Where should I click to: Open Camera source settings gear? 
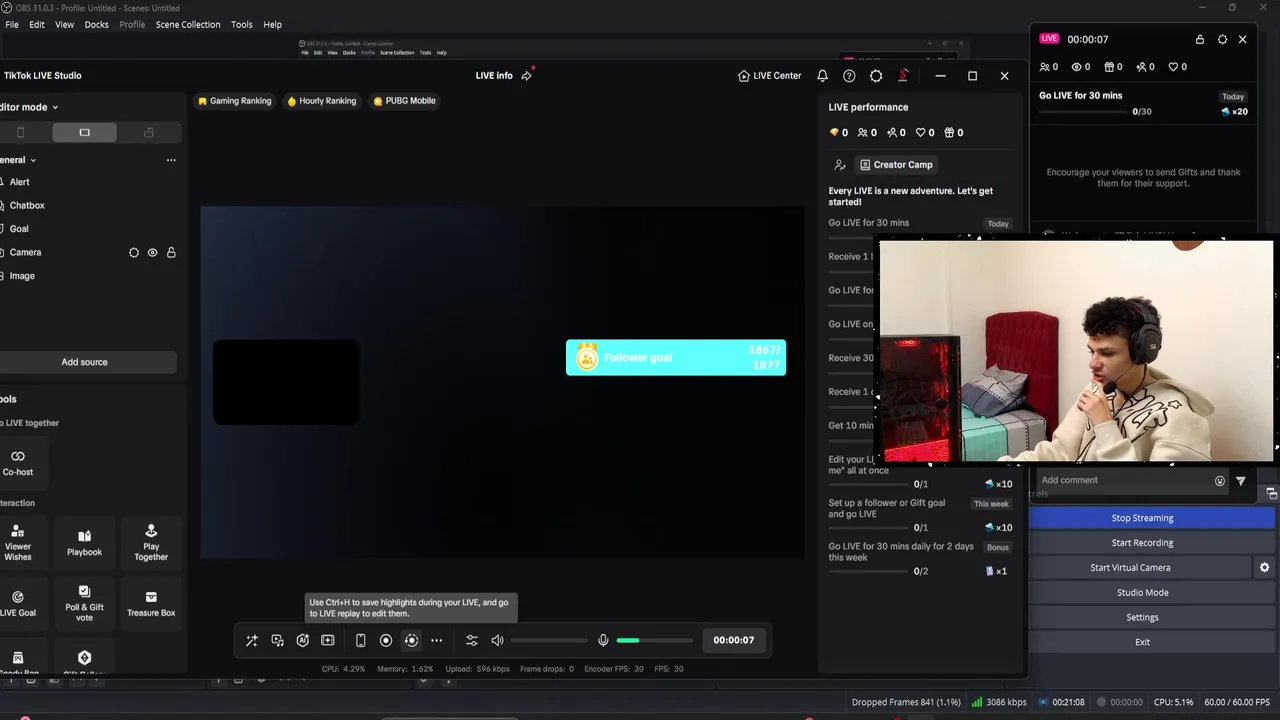click(134, 253)
